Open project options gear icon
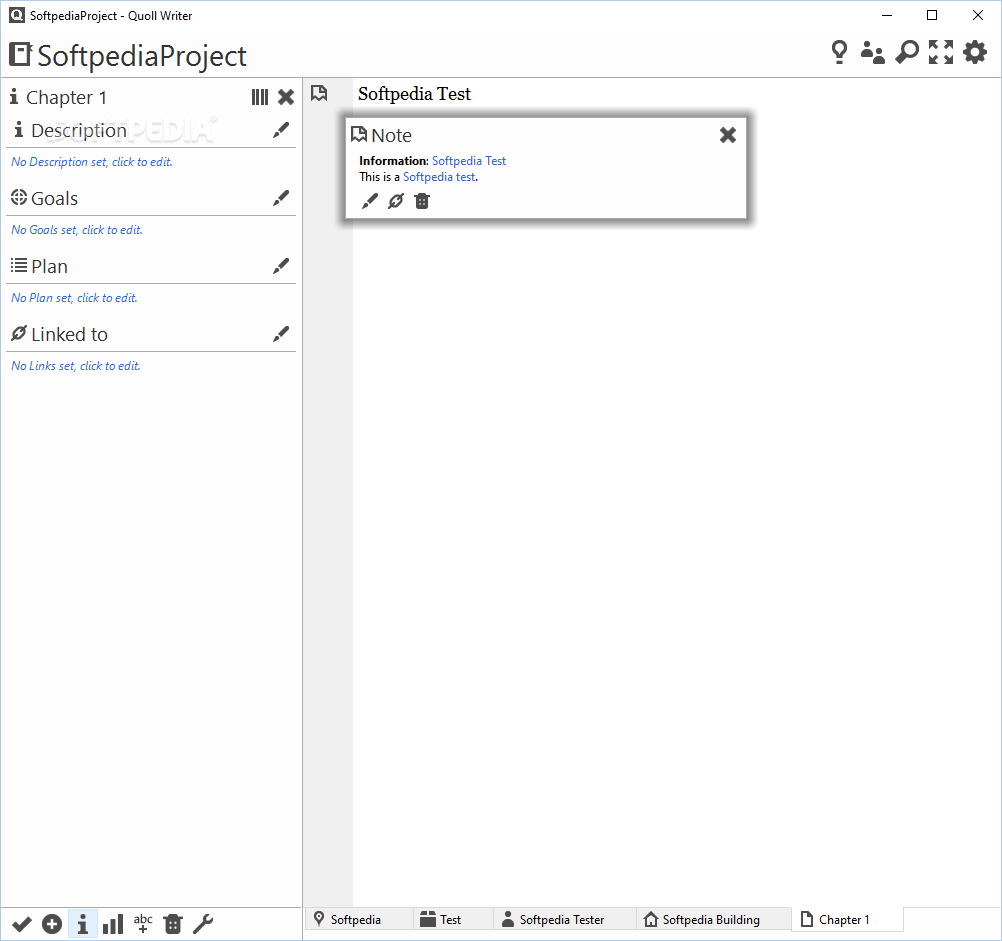 (975, 52)
